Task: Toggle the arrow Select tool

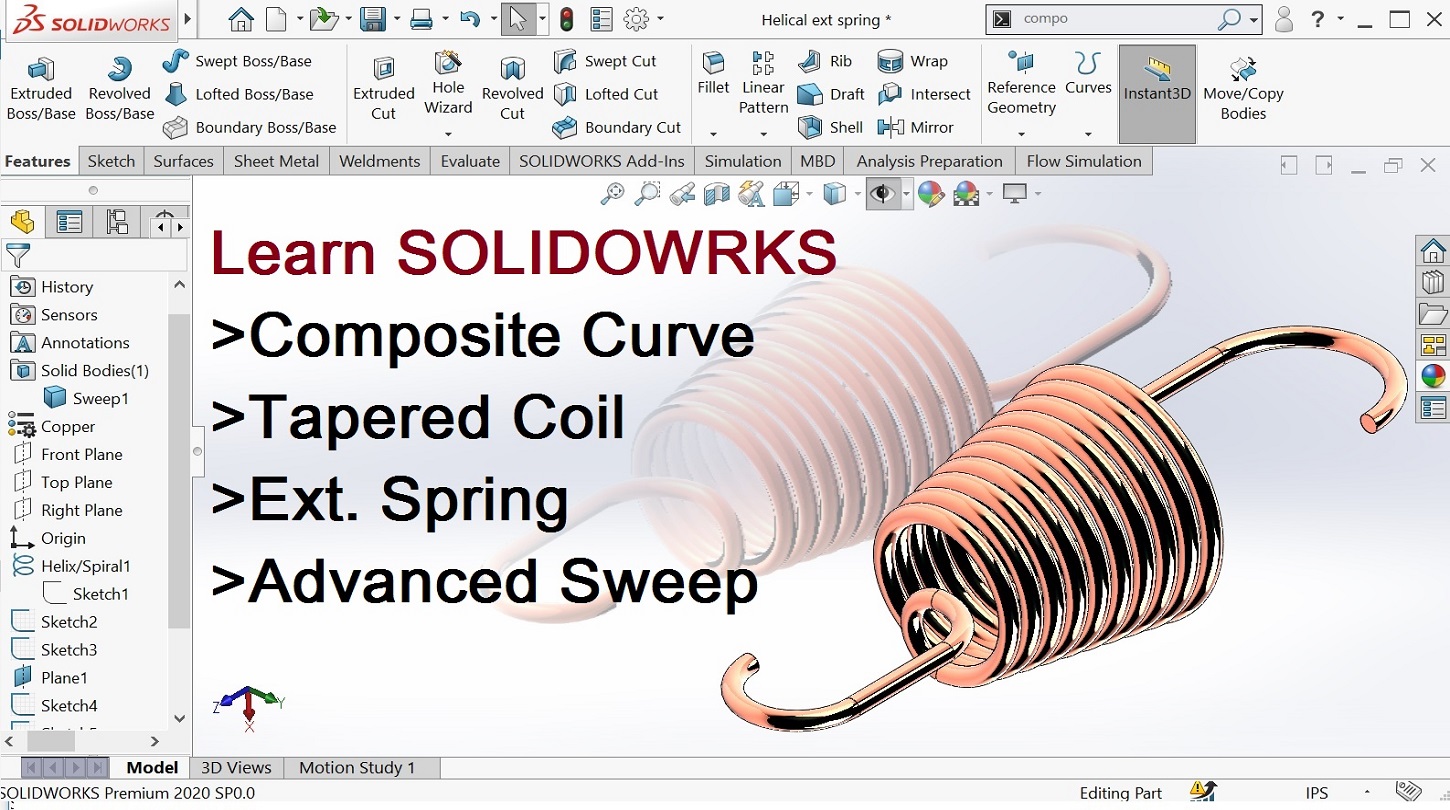Action: (x=517, y=19)
